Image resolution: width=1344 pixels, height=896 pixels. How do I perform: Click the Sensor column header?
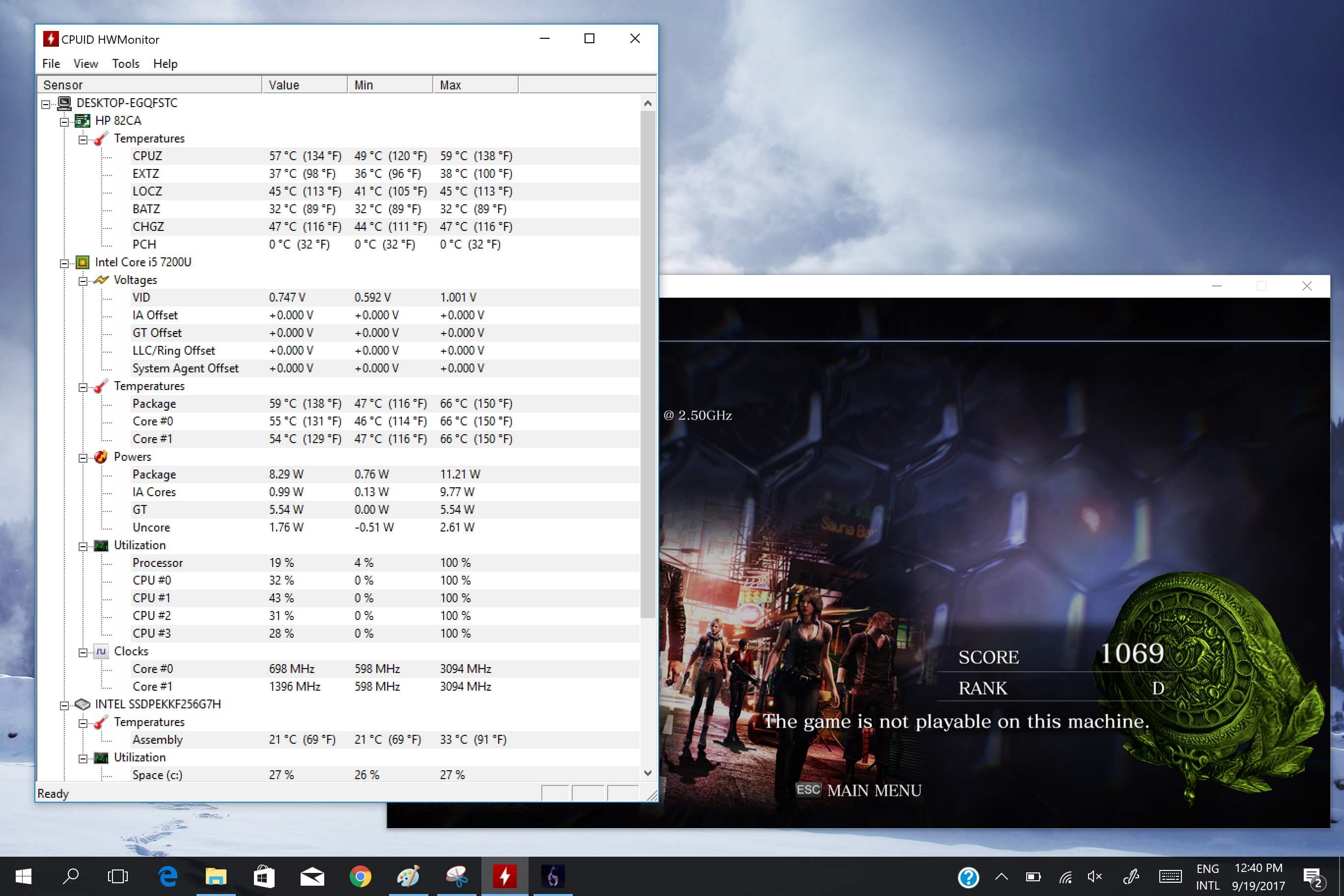pos(150,84)
